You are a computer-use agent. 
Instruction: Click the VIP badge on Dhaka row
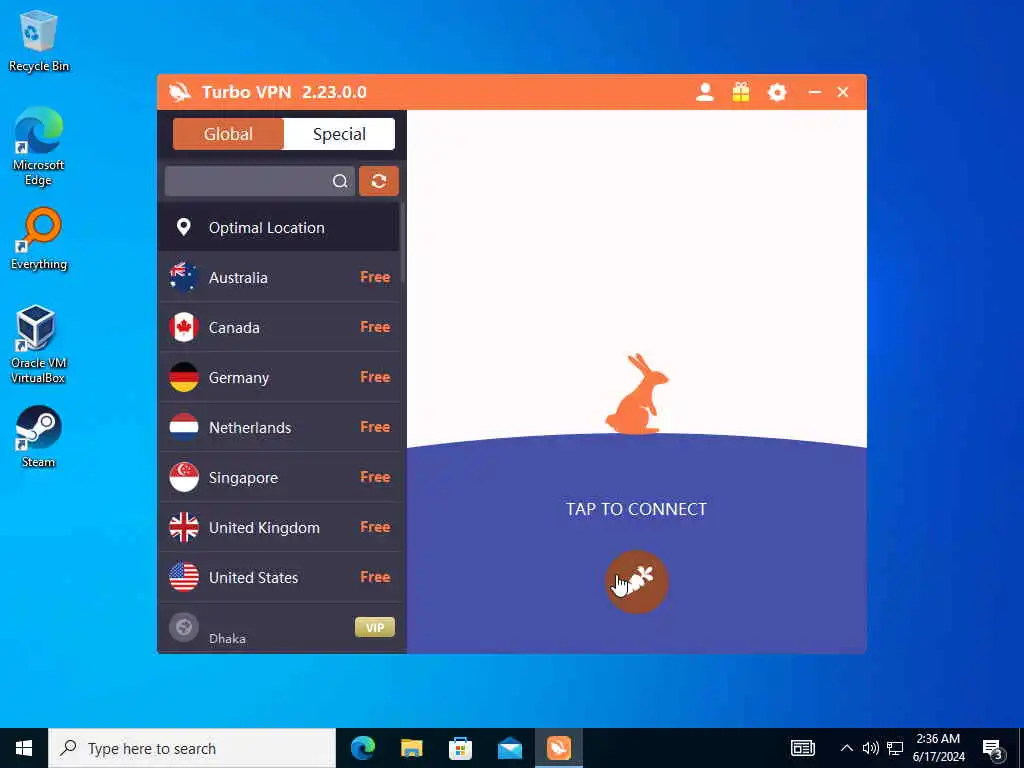pos(375,627)
